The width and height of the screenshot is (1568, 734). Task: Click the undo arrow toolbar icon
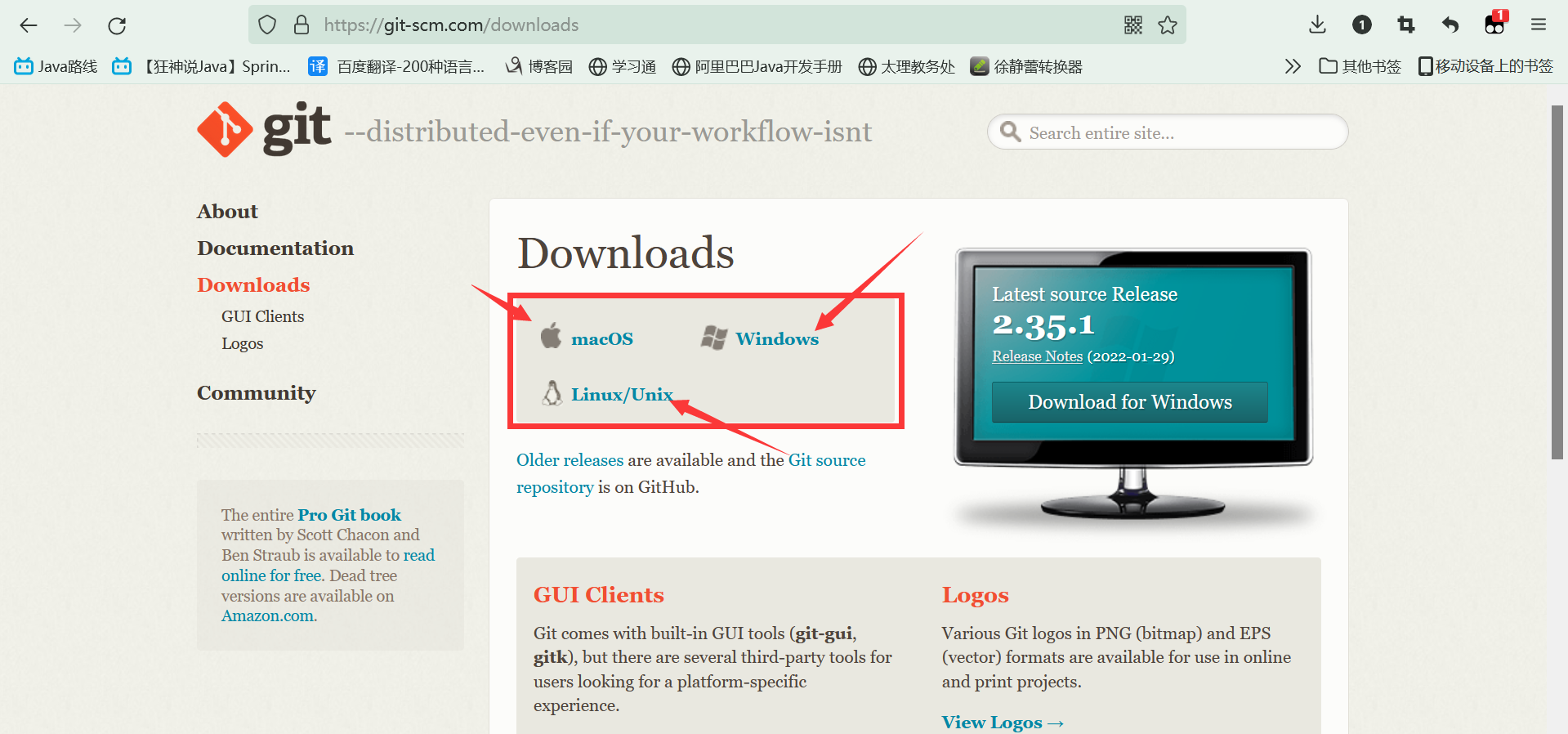coord(1450,25)
